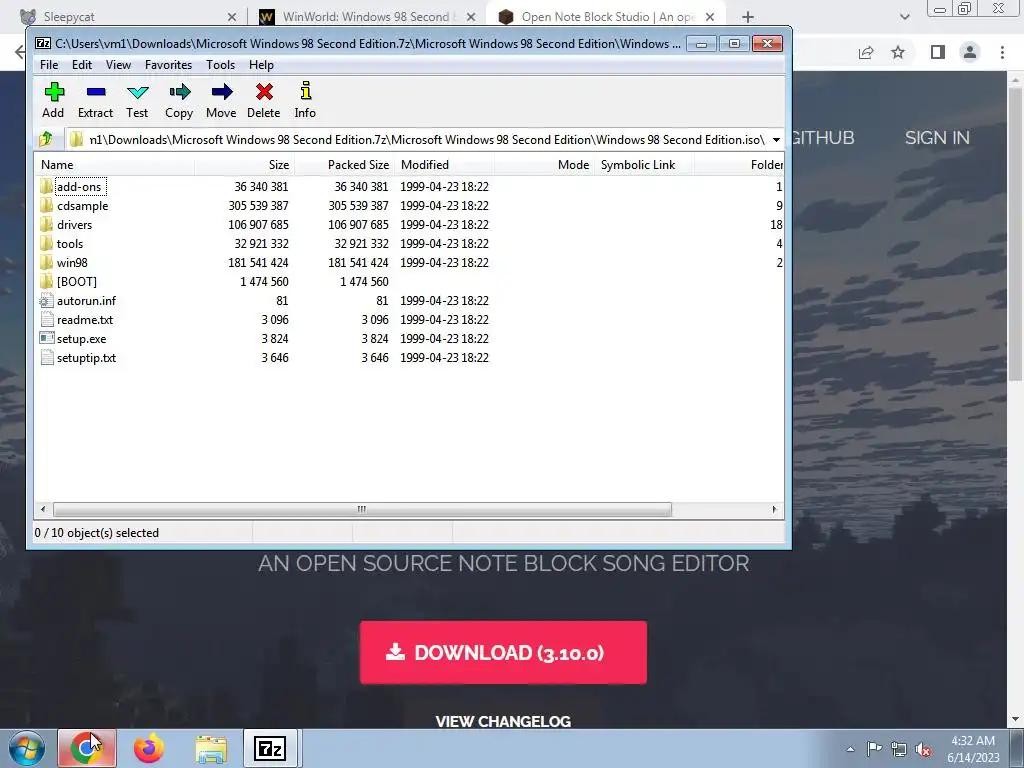Follow the VIEW CHANGELOG link
Image resolution: width=1024 pixels, height=768 pixels.
tap(503, 721)
